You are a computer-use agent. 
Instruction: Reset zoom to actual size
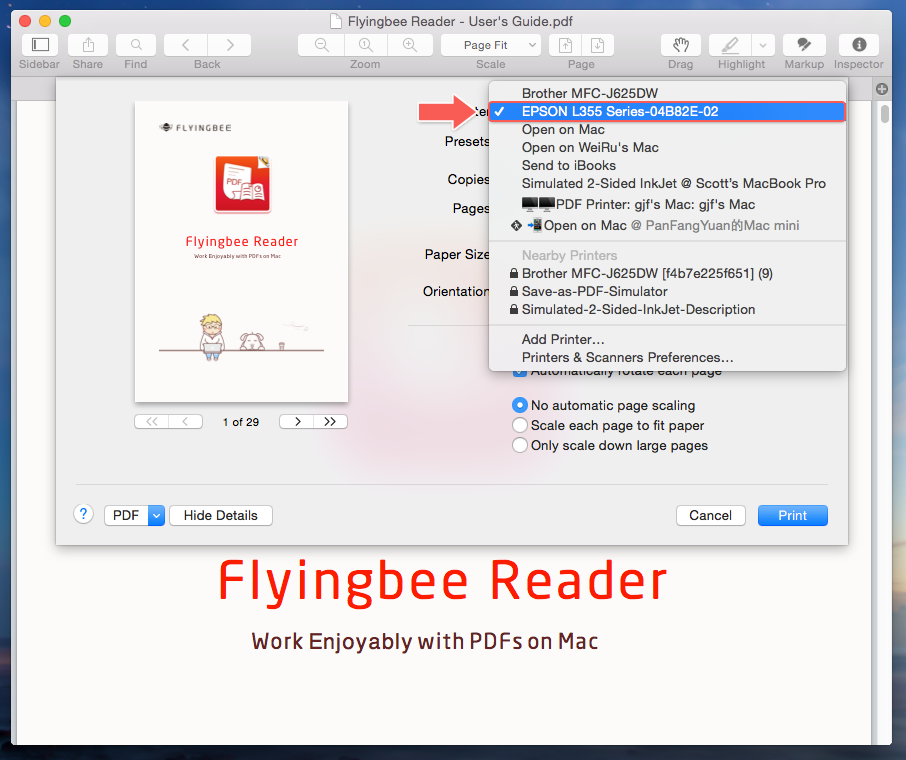[365, 45]
